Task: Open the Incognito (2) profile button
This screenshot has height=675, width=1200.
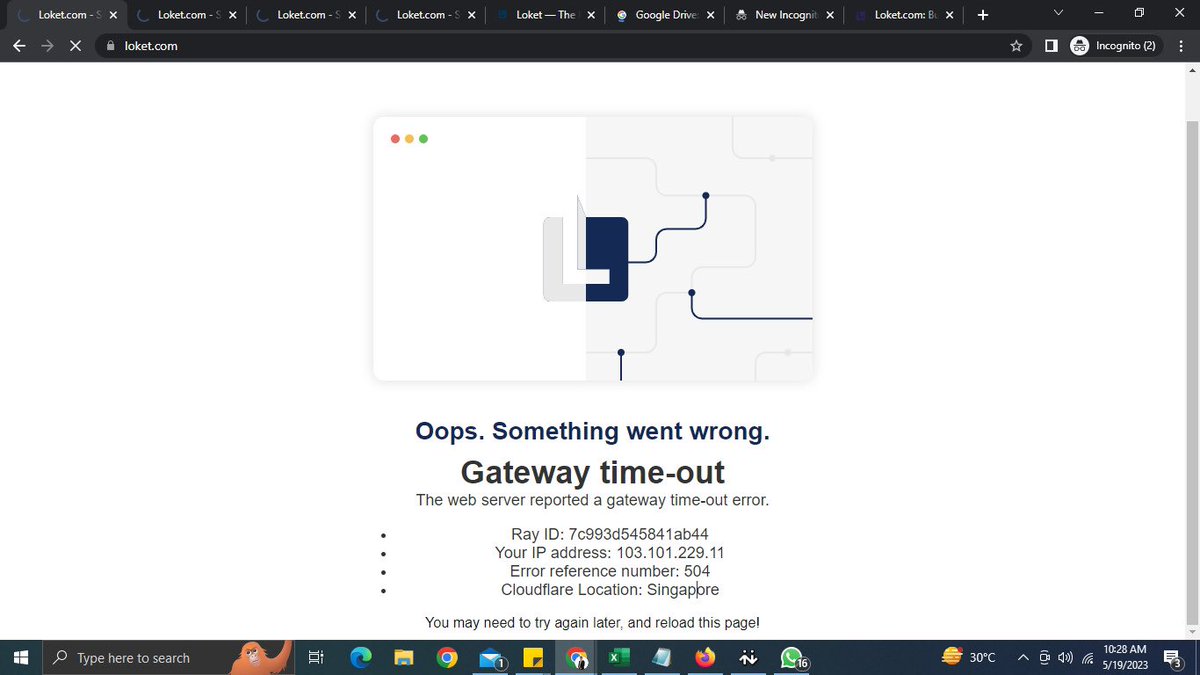Action: pos(1113,45)
